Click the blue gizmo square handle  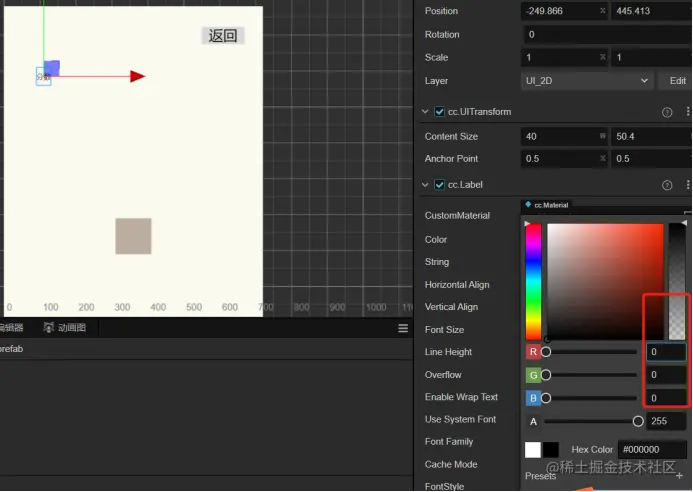pyautogui.click(x=52, y=68)
